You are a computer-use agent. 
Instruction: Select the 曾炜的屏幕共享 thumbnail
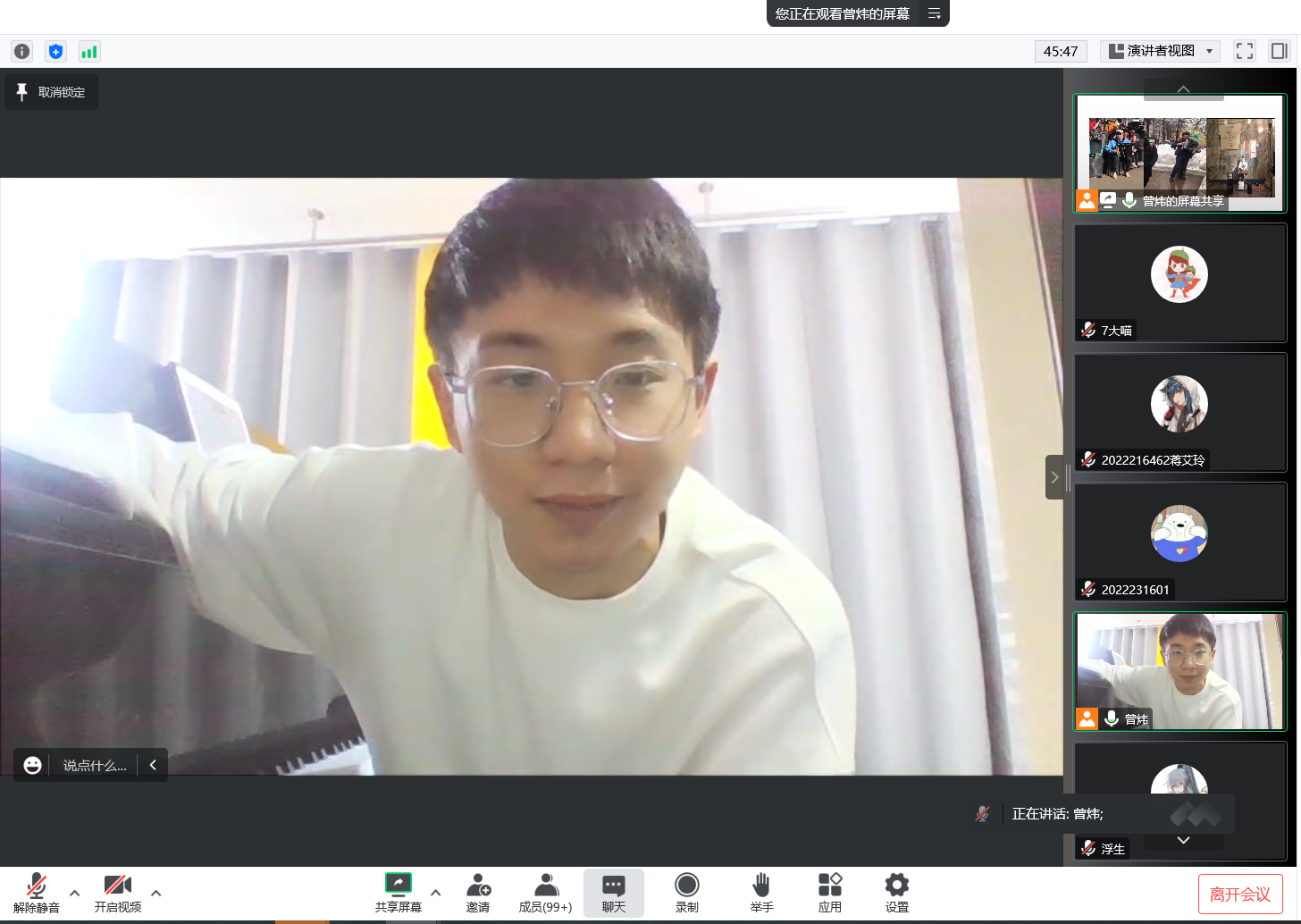pos(1179,153)
